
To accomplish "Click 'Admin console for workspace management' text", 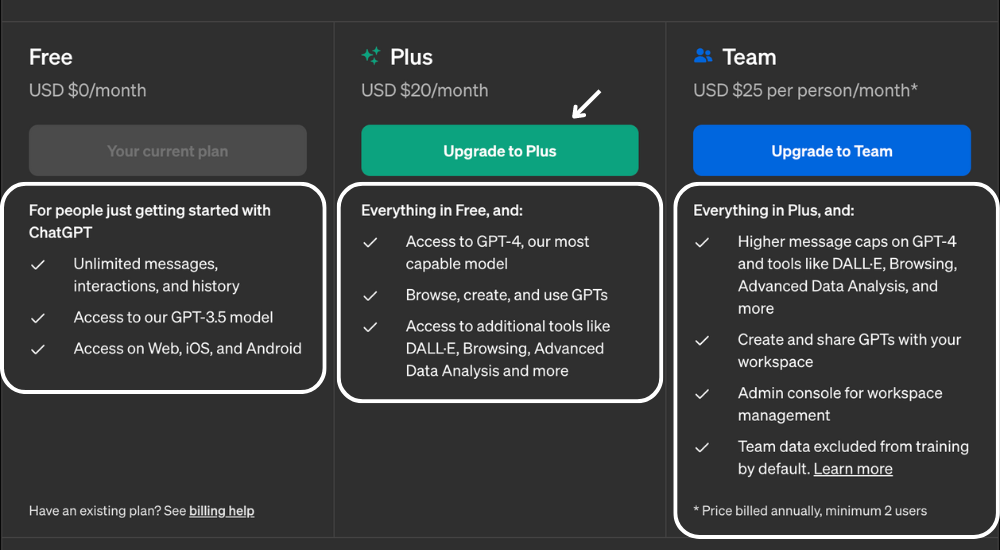I will (x=840, y=404).
